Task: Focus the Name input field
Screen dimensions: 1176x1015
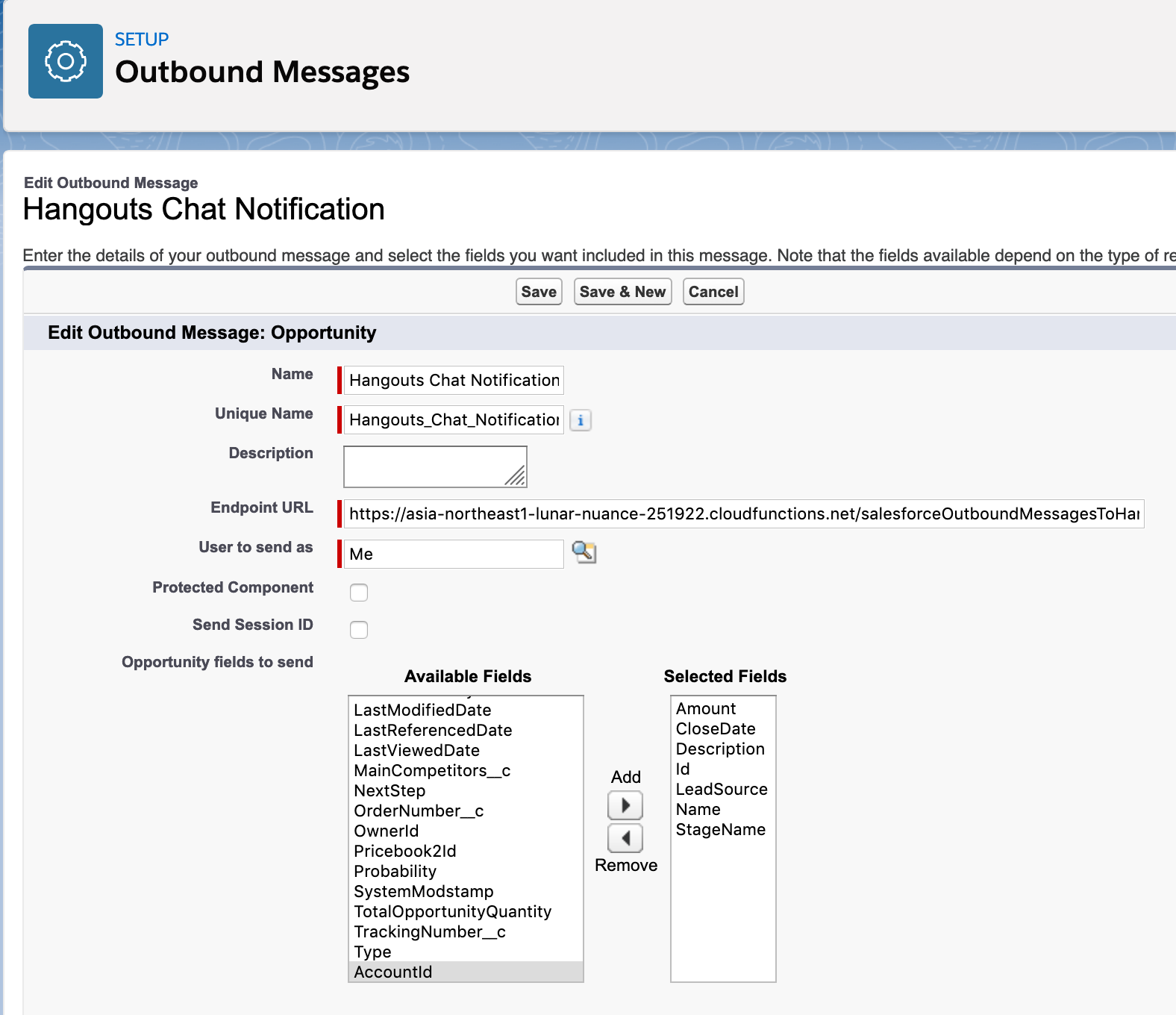Action: (x=454, y=380)
